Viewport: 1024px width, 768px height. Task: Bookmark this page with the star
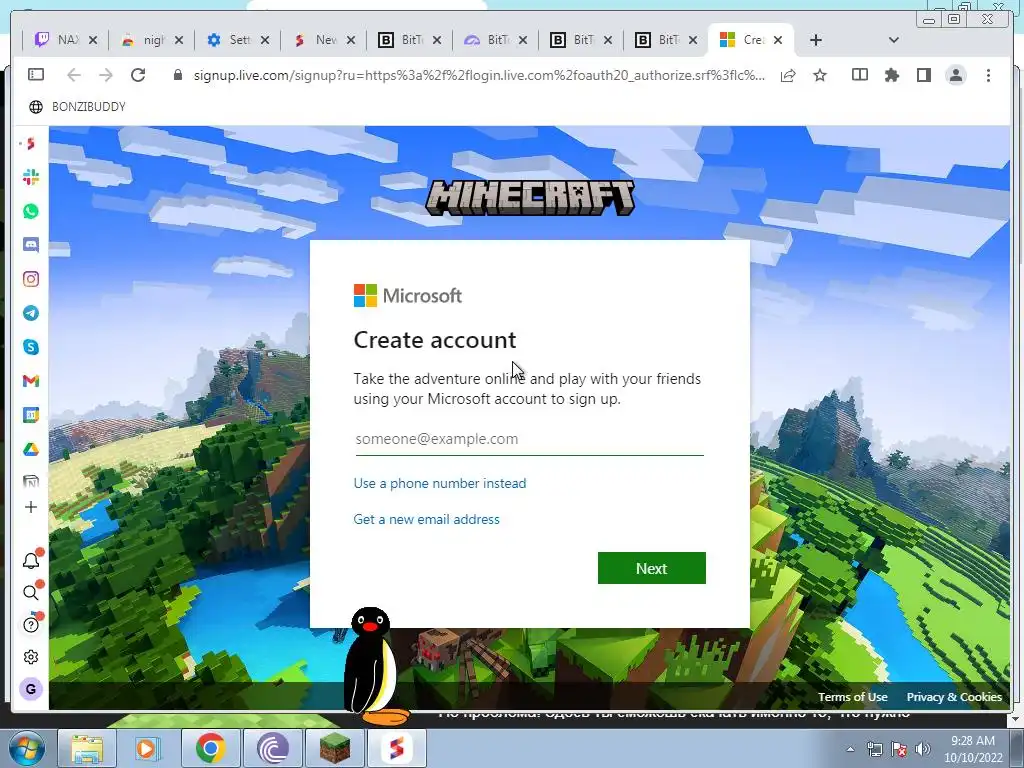820,75
